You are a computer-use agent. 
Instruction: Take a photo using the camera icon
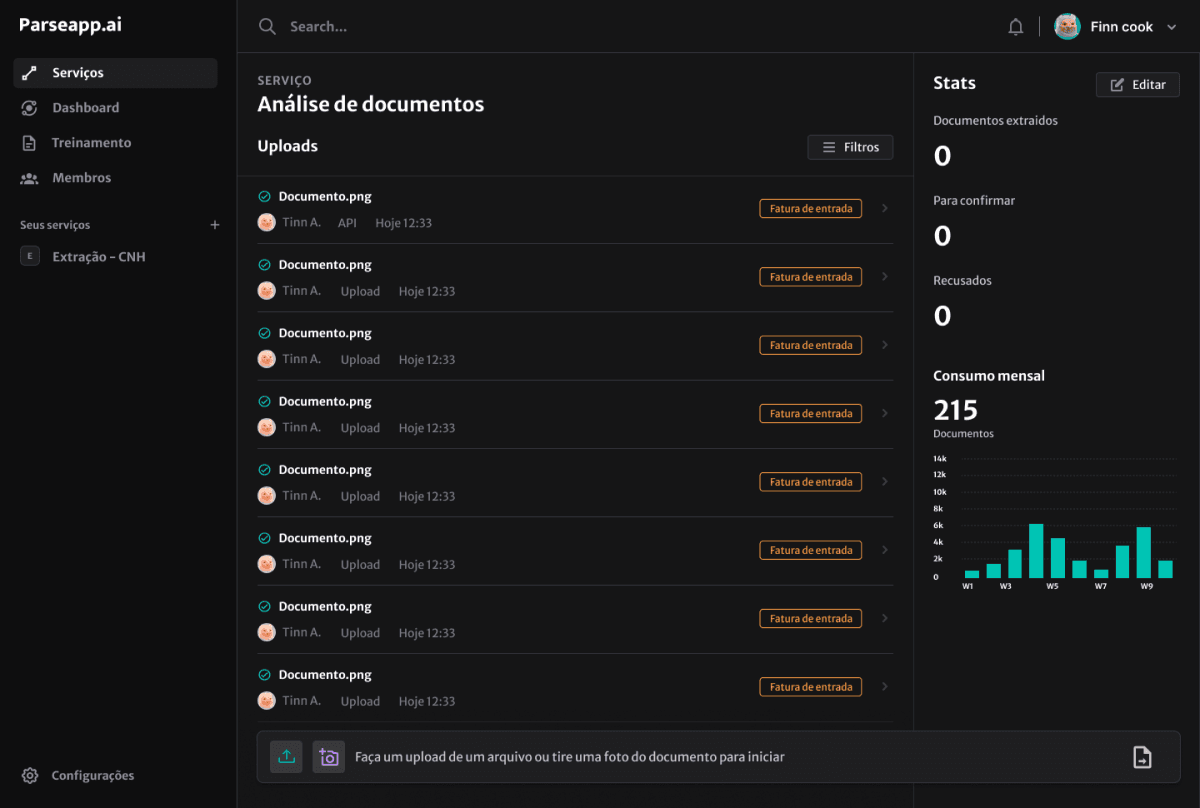tap(328, 757)
